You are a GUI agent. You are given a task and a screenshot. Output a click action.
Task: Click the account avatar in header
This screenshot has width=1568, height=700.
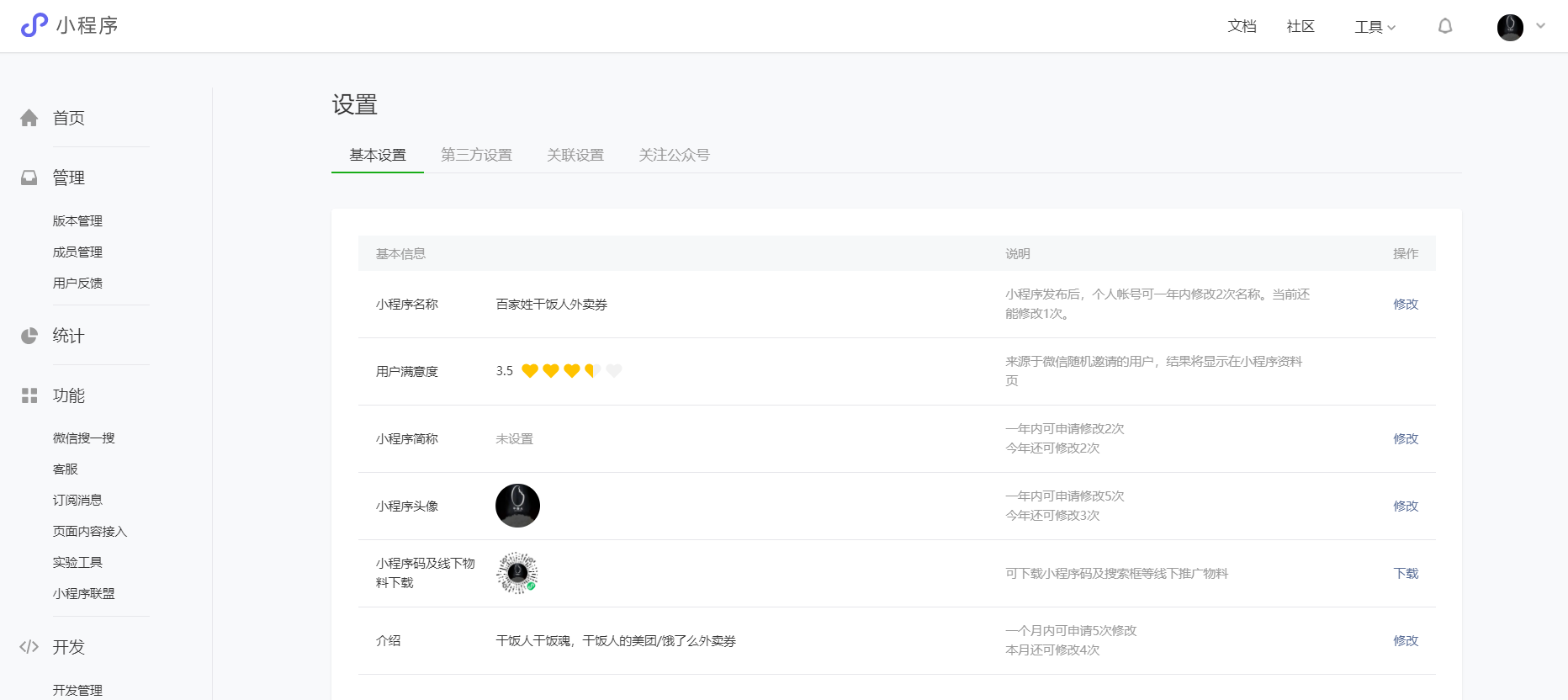(x=1510, y=27)
